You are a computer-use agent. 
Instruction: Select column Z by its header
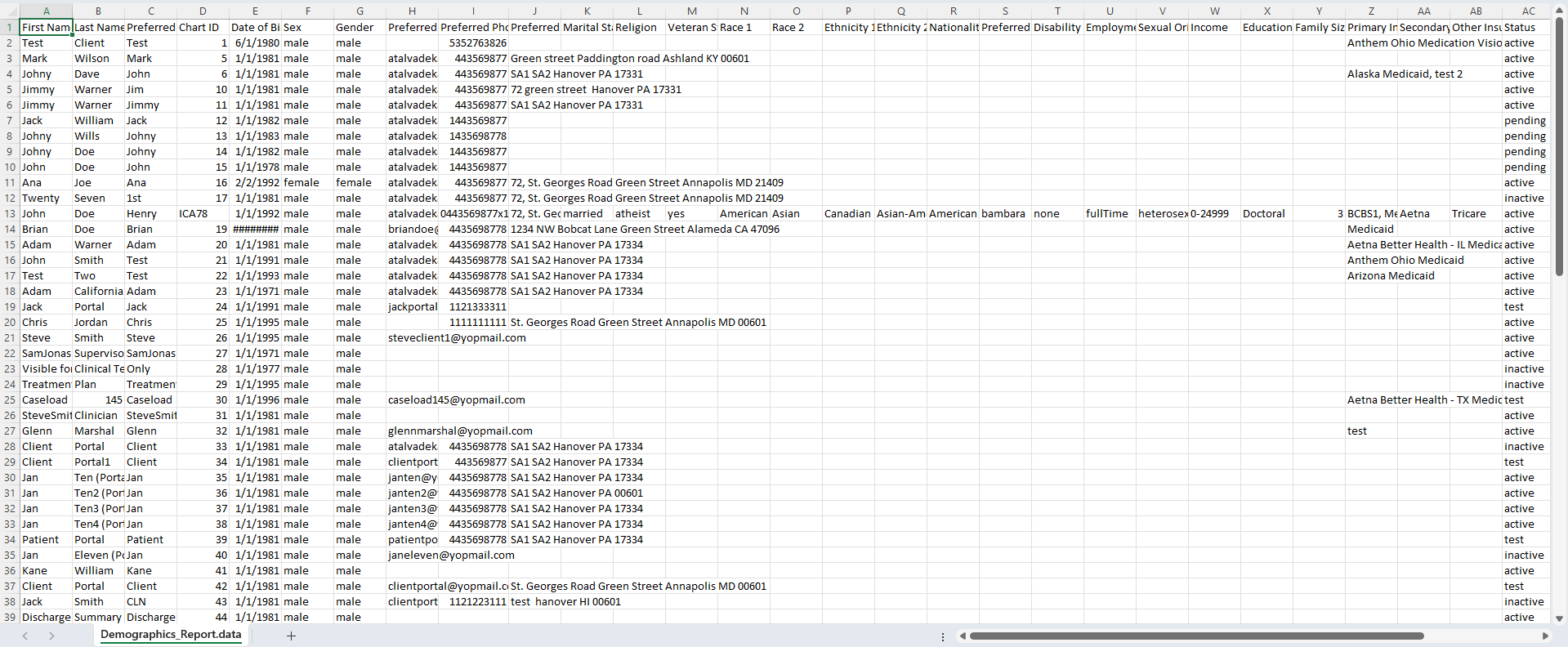[x=1371, y=11]
